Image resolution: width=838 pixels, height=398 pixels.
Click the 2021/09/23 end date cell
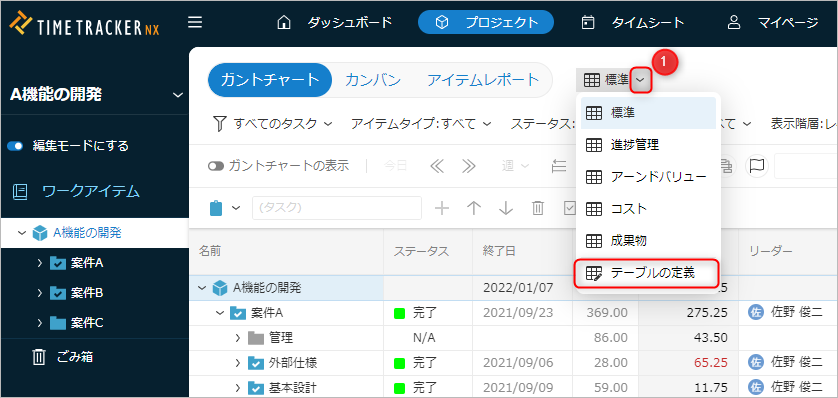coord(523,313)
